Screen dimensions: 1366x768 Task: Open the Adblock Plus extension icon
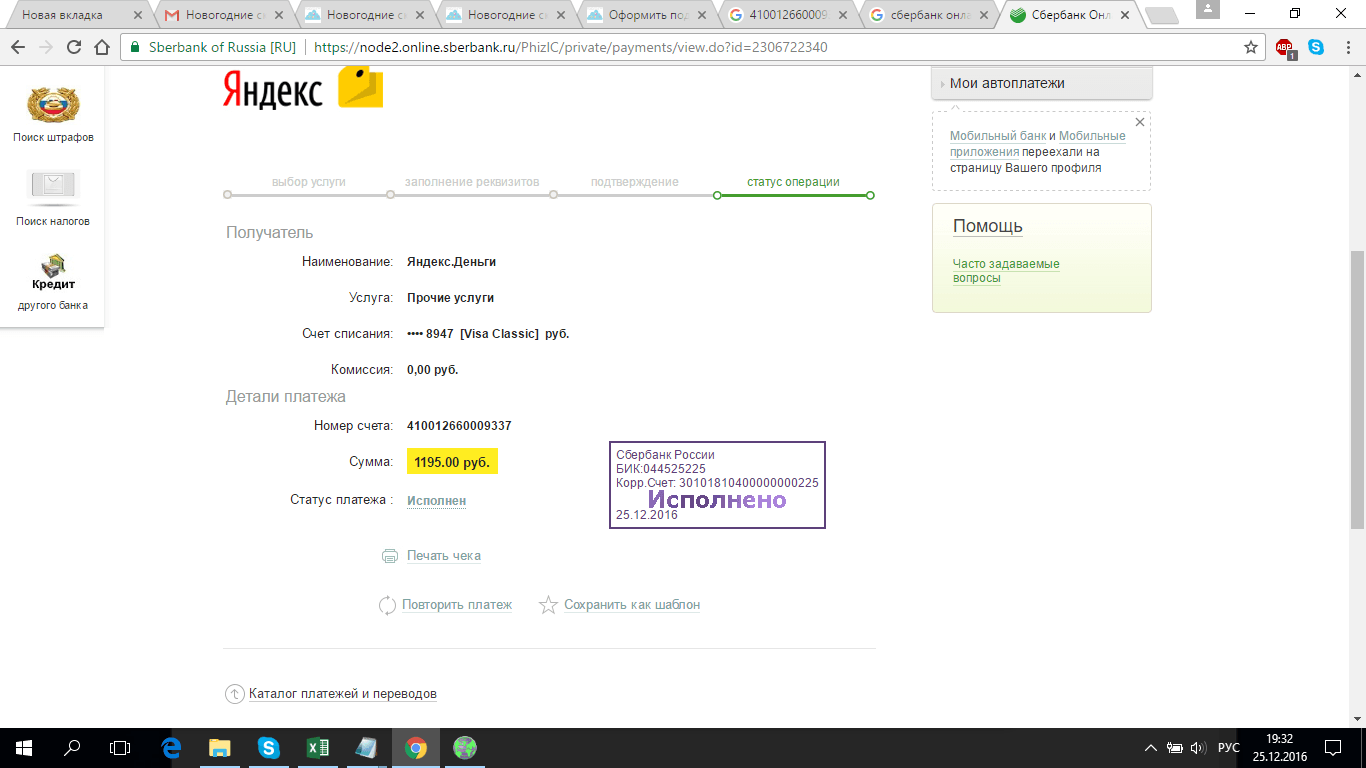[1284, 47]
